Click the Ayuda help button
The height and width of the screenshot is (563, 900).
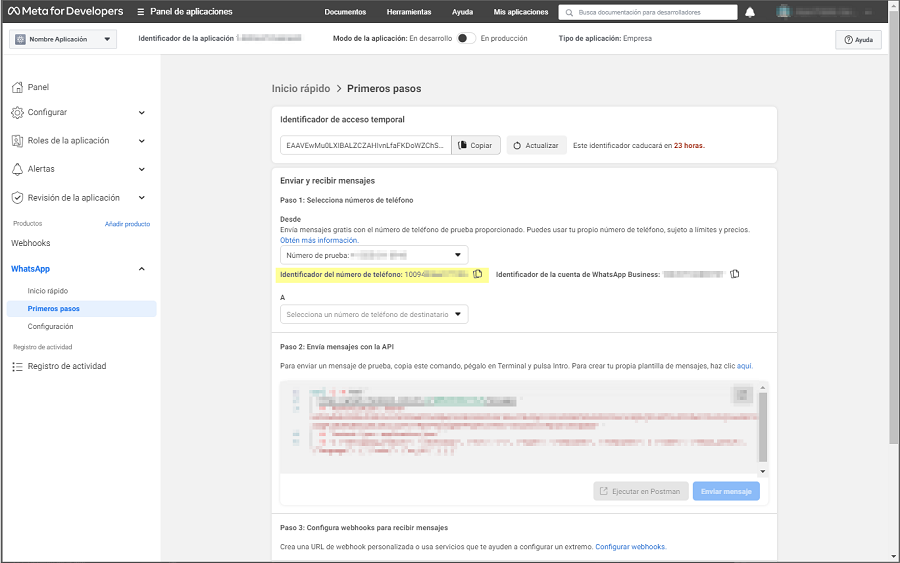click(x=858, y=40)
